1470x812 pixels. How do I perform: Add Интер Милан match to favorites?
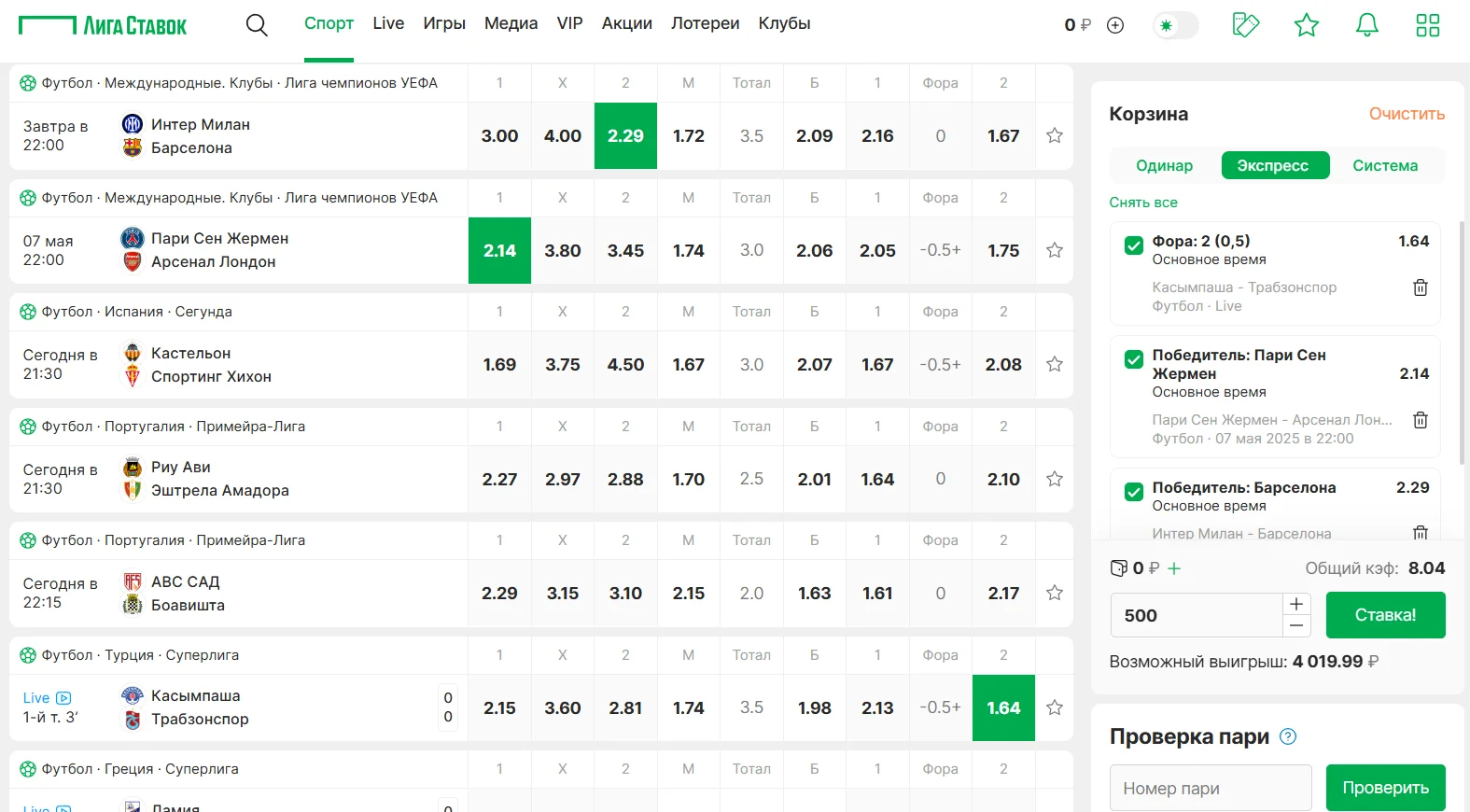[x=1055, y=136]
